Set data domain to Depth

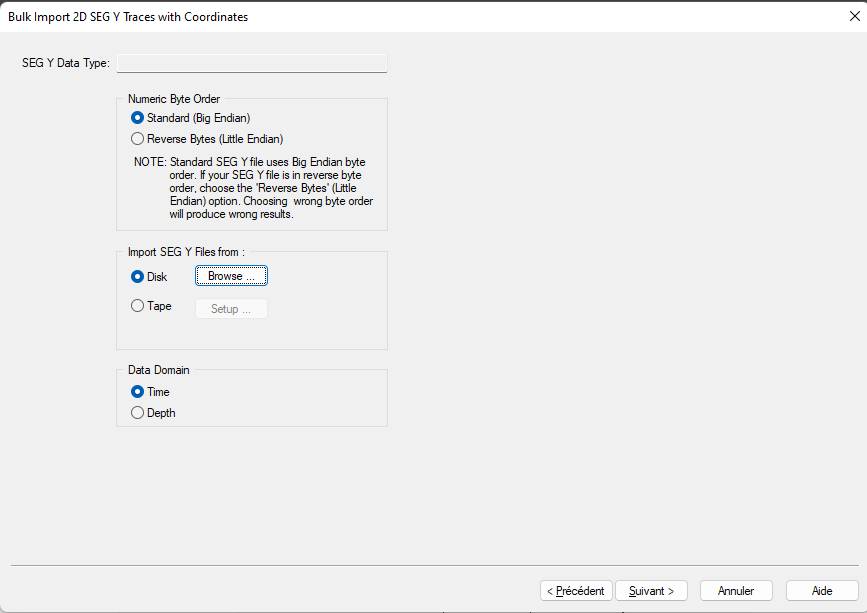pos(138,412)
